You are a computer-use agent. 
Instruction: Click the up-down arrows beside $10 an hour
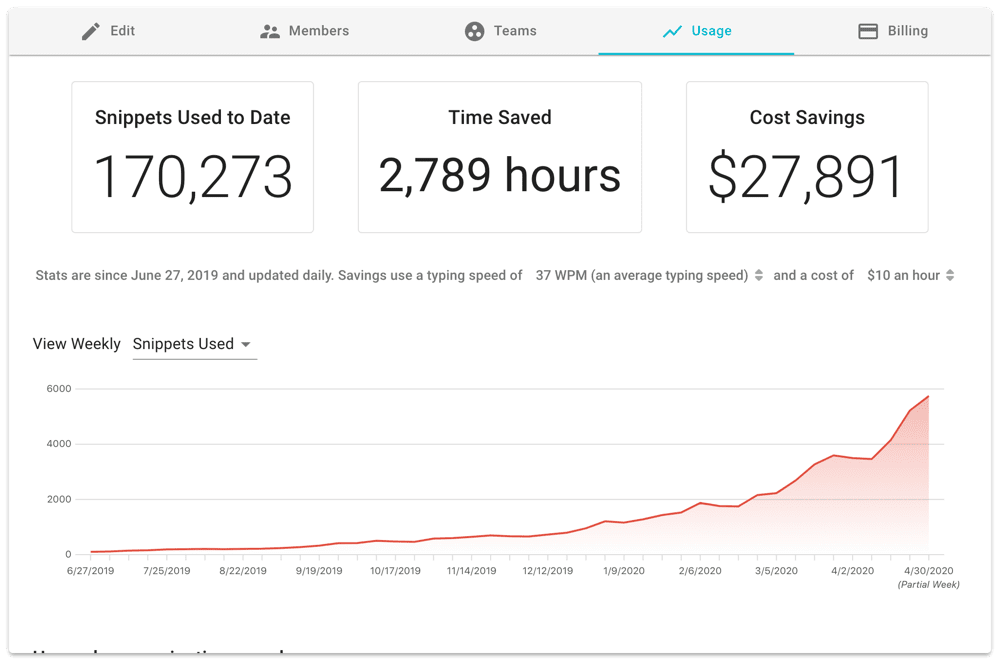950,275
